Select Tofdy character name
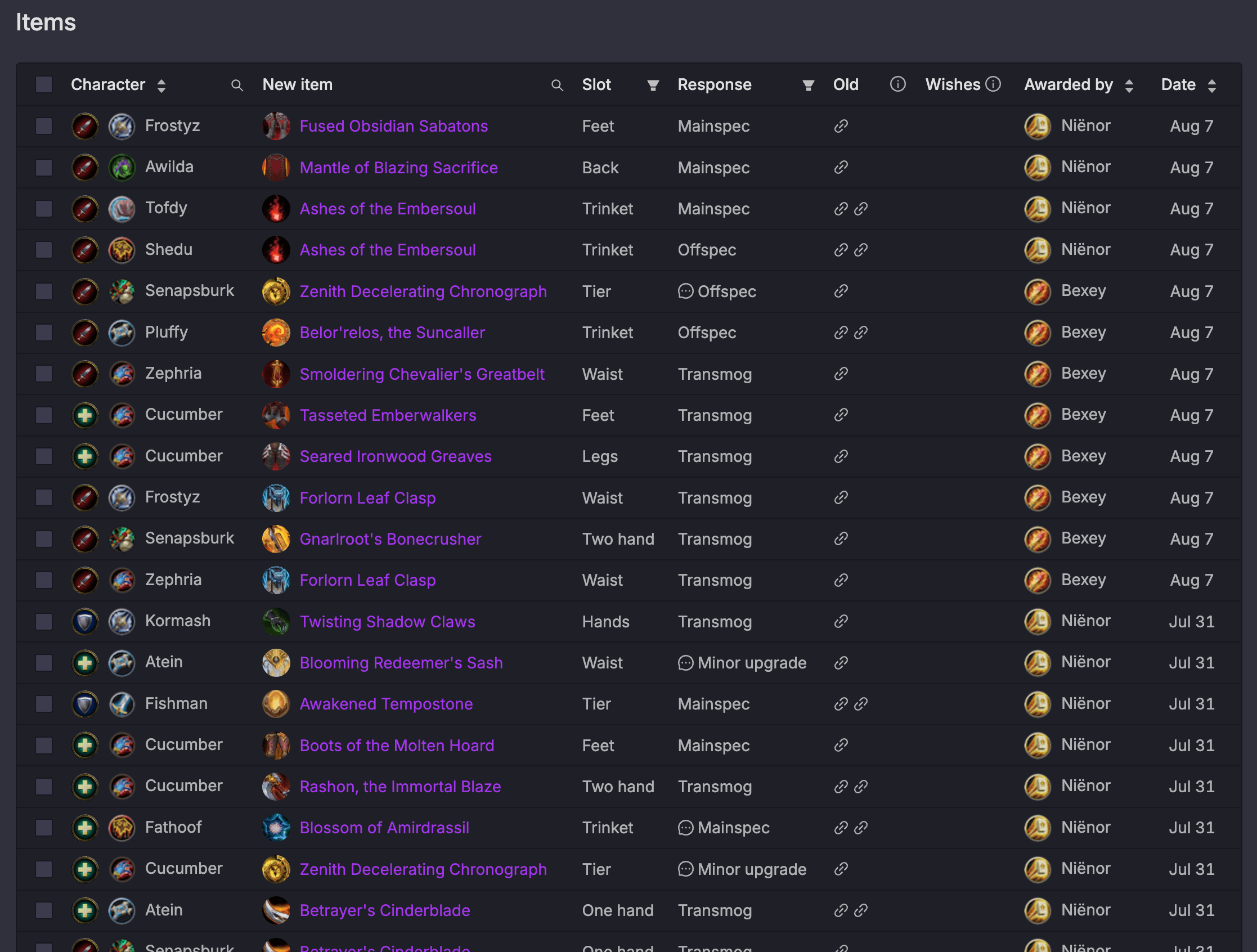Image resolution: width=1257 pixels, height=952 pixels. click(x=166, y=208)
